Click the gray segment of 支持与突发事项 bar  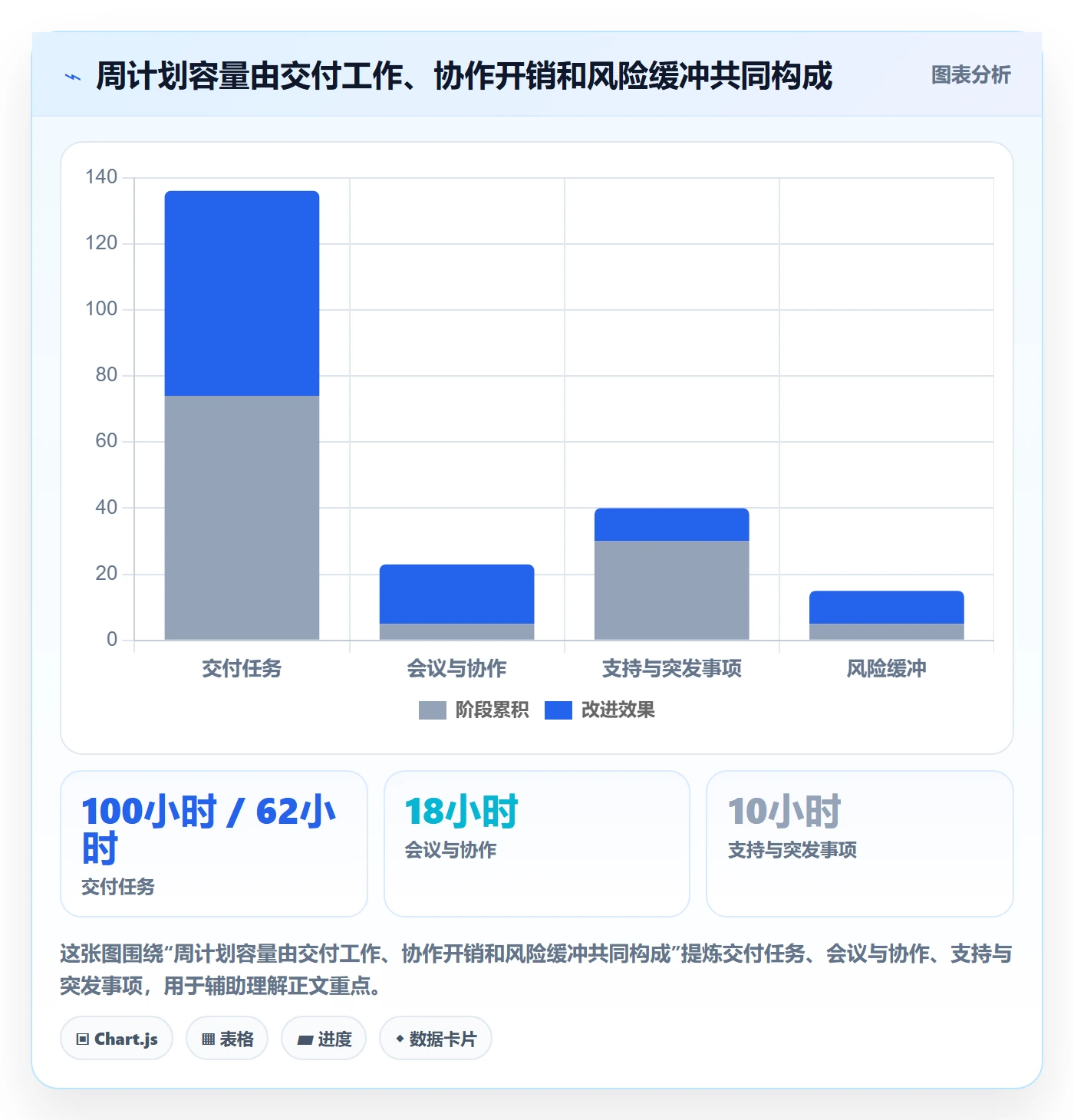[671, 591]
